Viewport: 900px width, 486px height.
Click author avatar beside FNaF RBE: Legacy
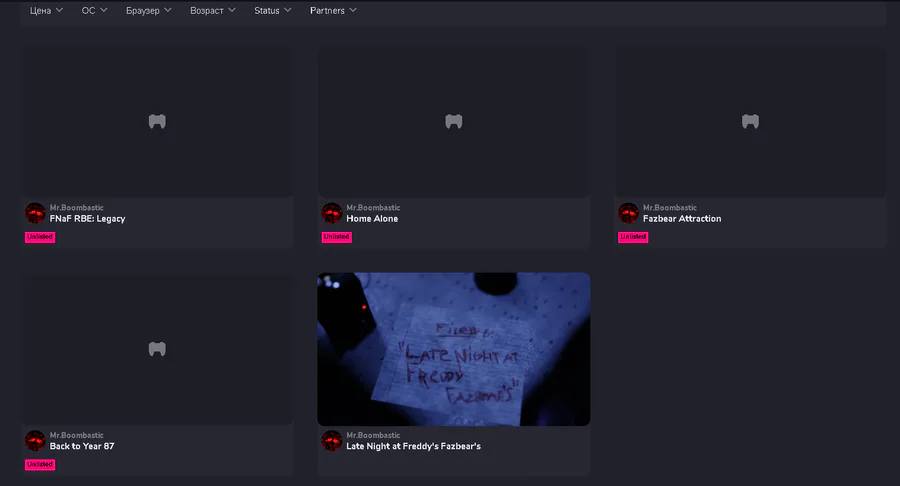[x=35, y=213]
